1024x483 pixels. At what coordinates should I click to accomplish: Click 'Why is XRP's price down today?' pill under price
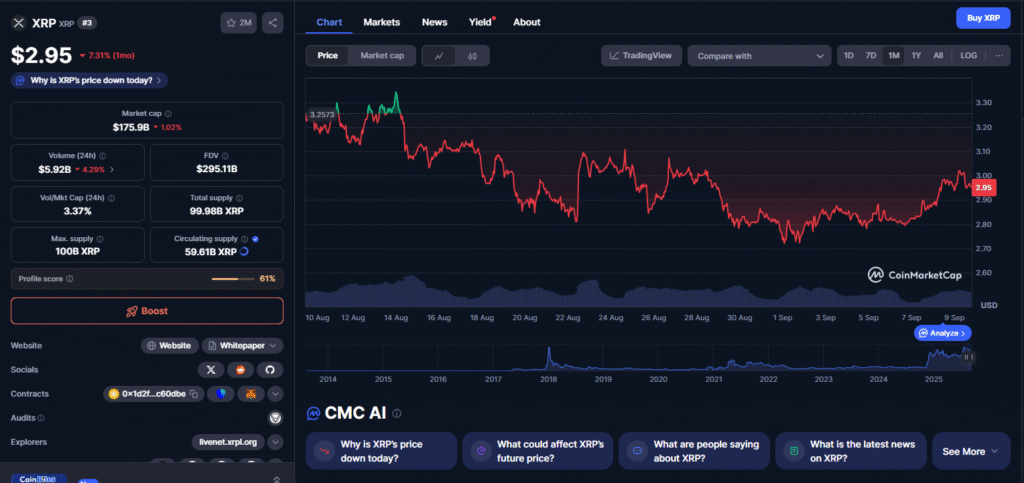[x=90, y=80]
